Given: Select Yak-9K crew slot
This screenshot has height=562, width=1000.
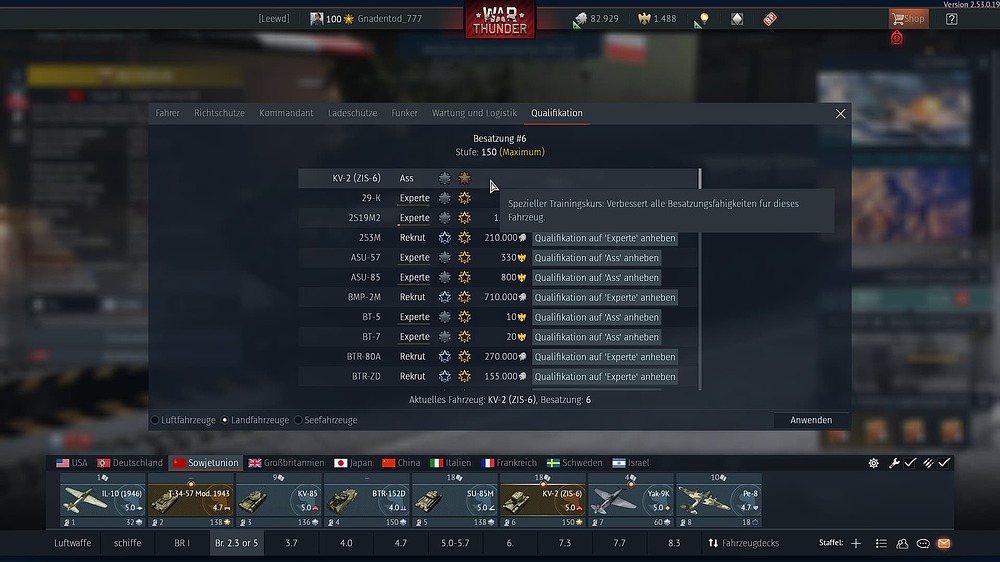Looking at the screenshot, I should coord(631,500).
